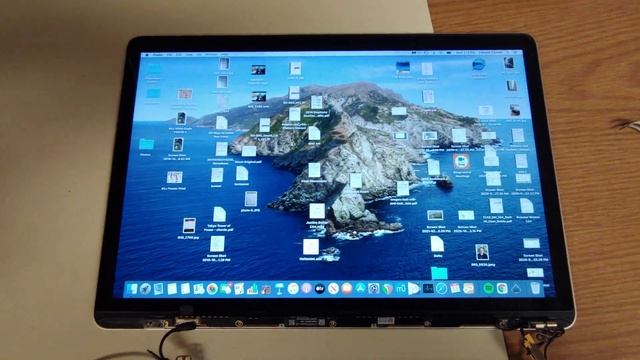The width and height of the screenshot is (640, 360).
Task: Open the red News icon in Dock
Action: point(333,289)
